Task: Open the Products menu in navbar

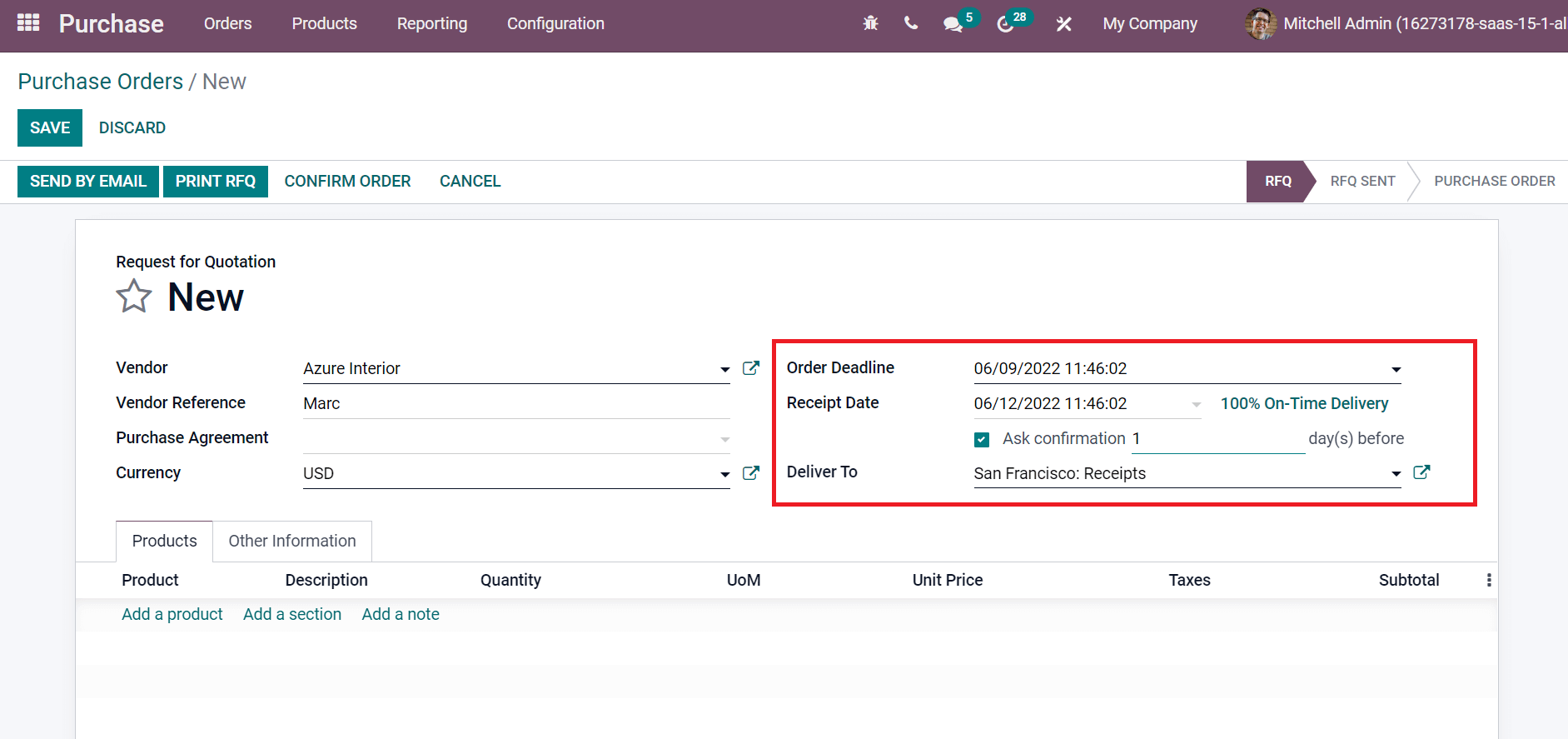Action: 324,23
